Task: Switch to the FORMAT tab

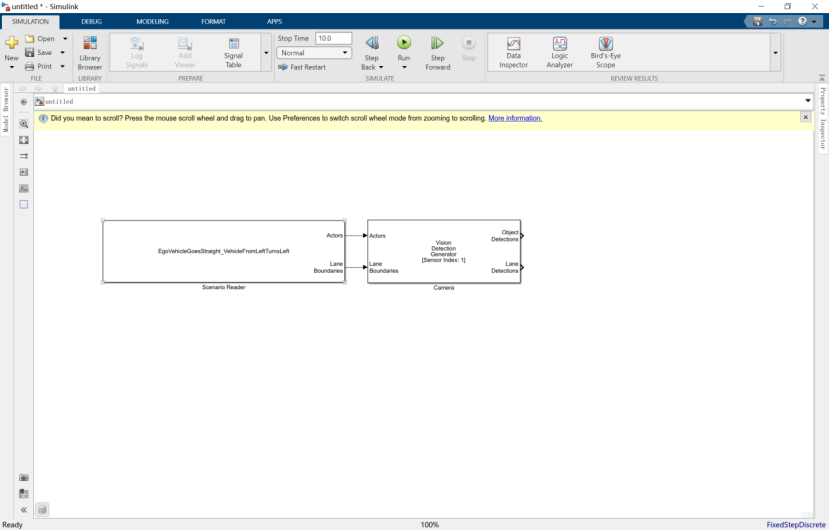Action: (x=213, y=22)
